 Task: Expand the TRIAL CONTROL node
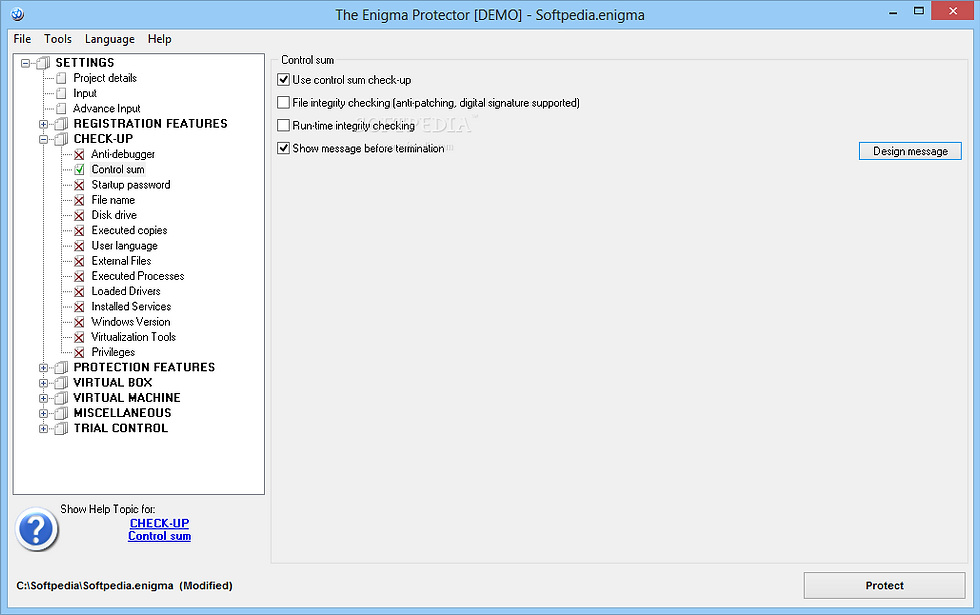[x=44, y=428]
